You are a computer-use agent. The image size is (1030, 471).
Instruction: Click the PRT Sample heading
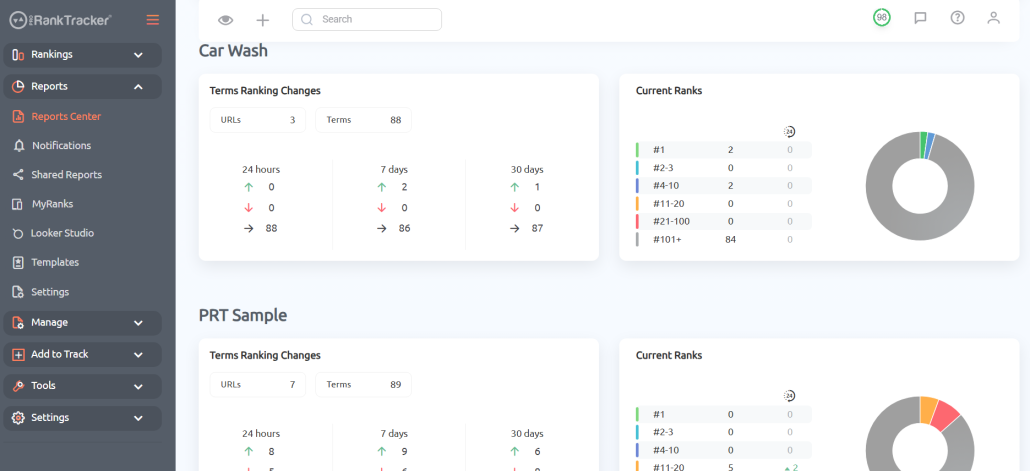(x=243, y=315)
